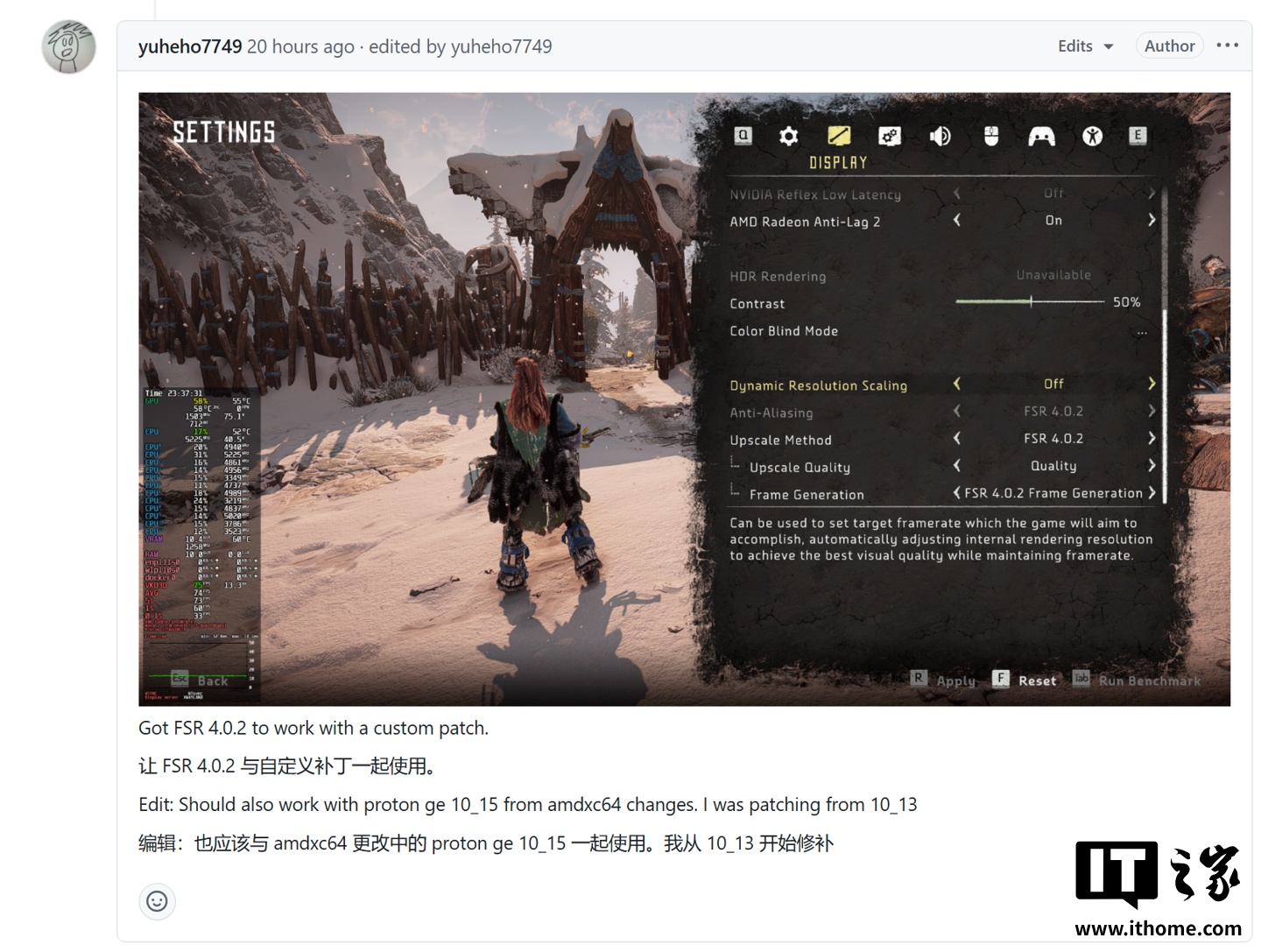The height and width of the screenshot is (952, 1261).
Task: Click 'Unavailable' HDR Rendering value
Action: [1053, 275]
